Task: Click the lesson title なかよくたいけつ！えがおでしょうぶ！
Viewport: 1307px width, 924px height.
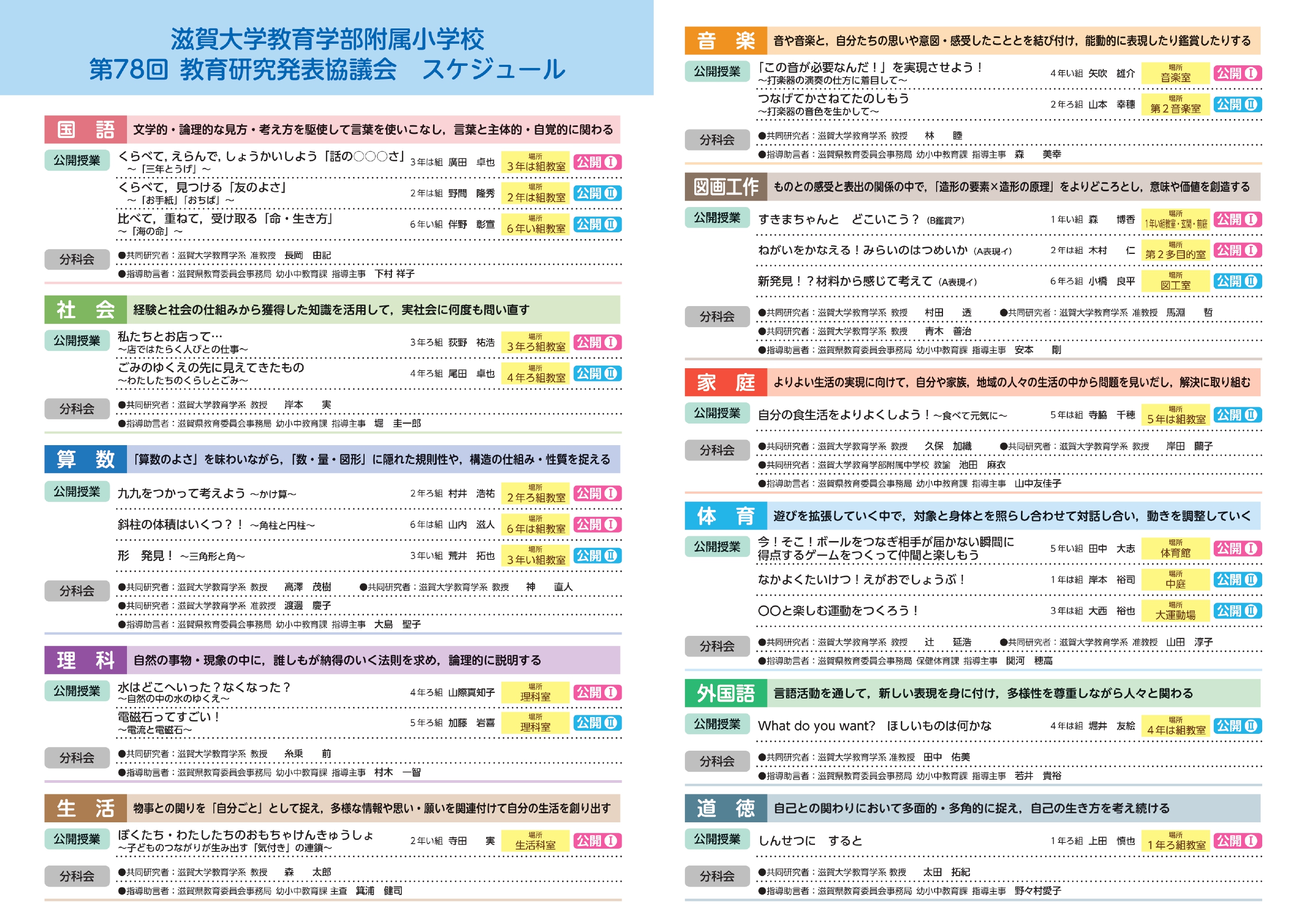Action: (x=862, y=580)
